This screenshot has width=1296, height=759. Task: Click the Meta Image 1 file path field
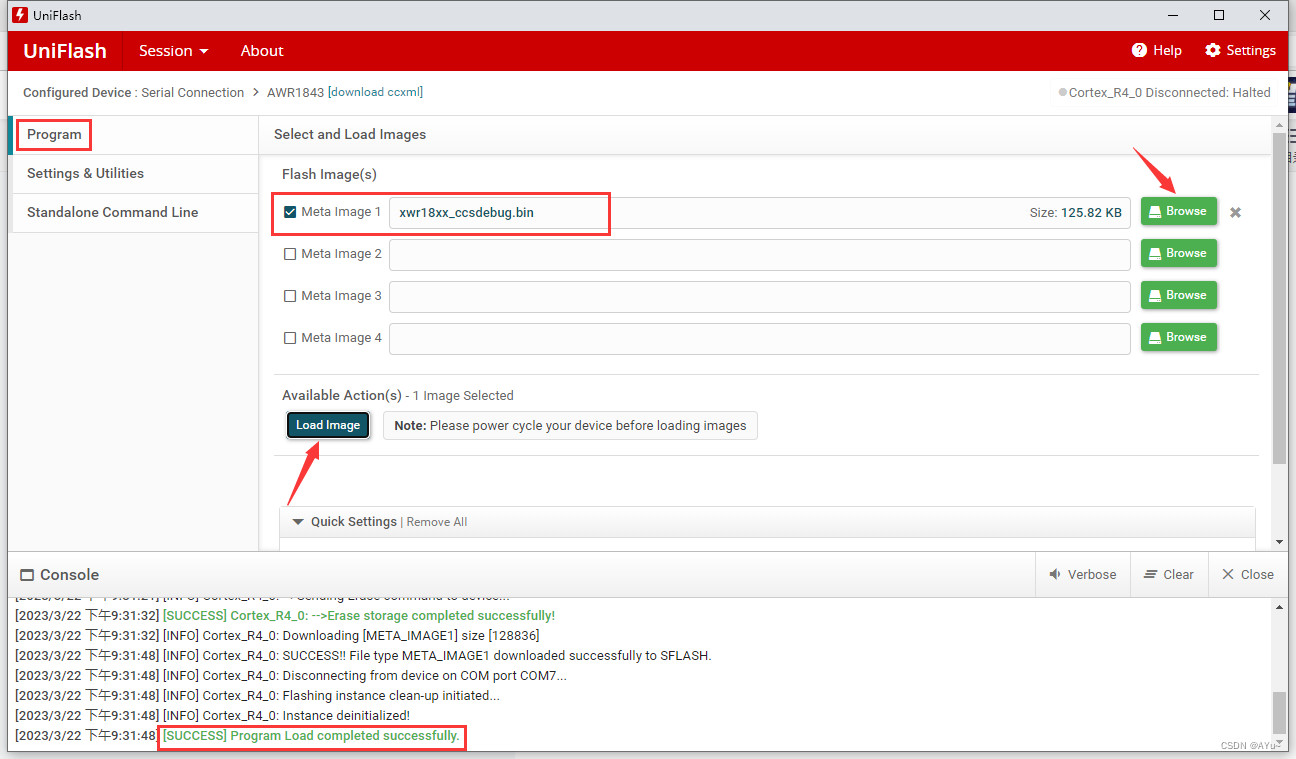click(760, 212)
